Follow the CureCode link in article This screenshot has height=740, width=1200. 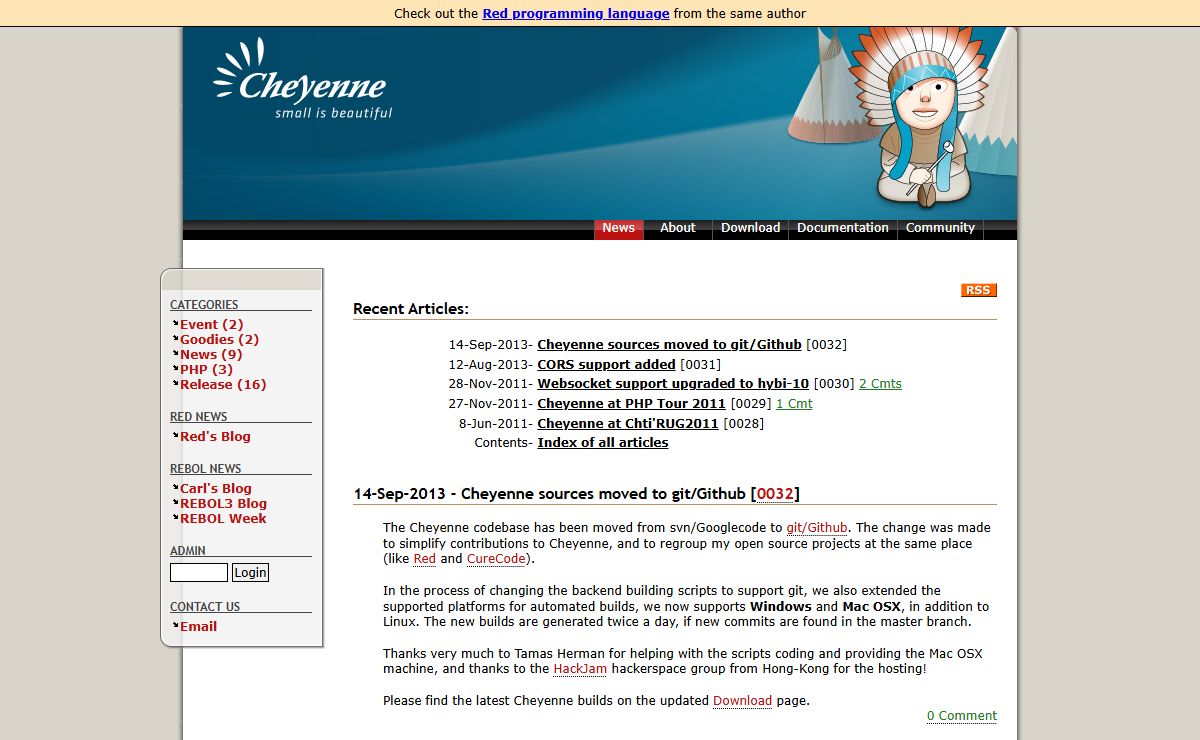point(496,559)
